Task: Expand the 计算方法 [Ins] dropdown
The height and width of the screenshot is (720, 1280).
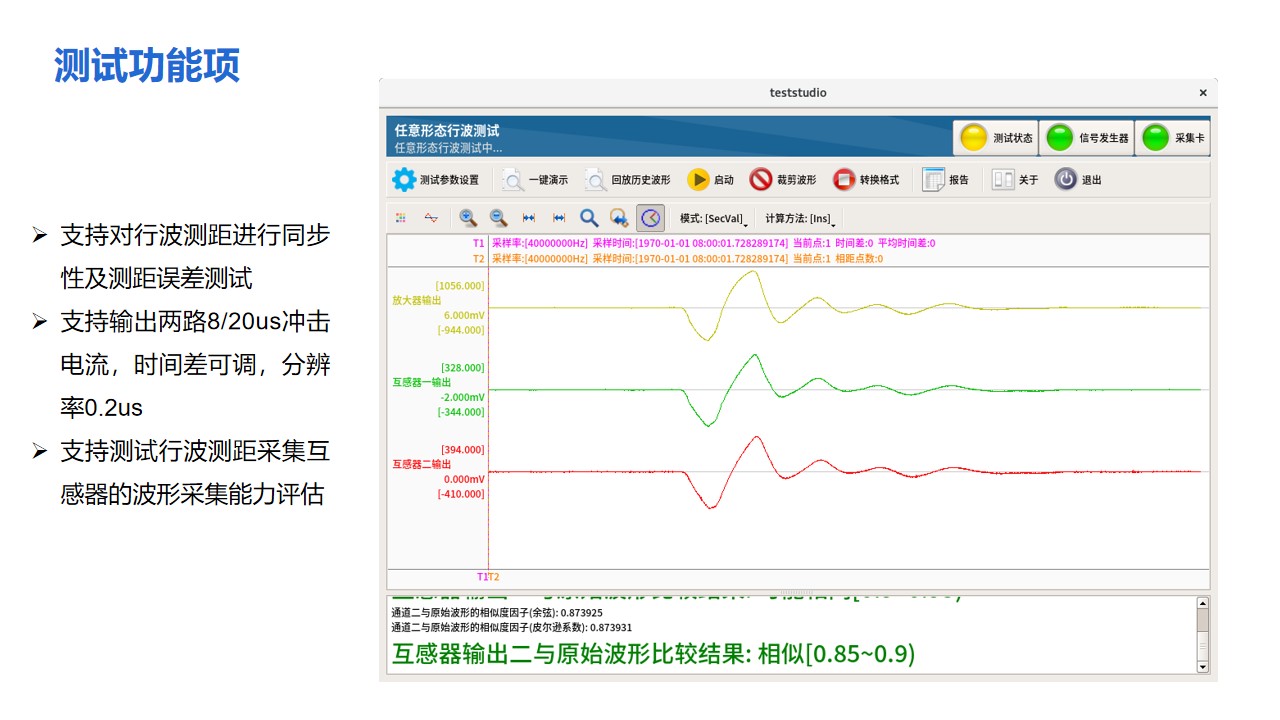Action: pos(800,219)
